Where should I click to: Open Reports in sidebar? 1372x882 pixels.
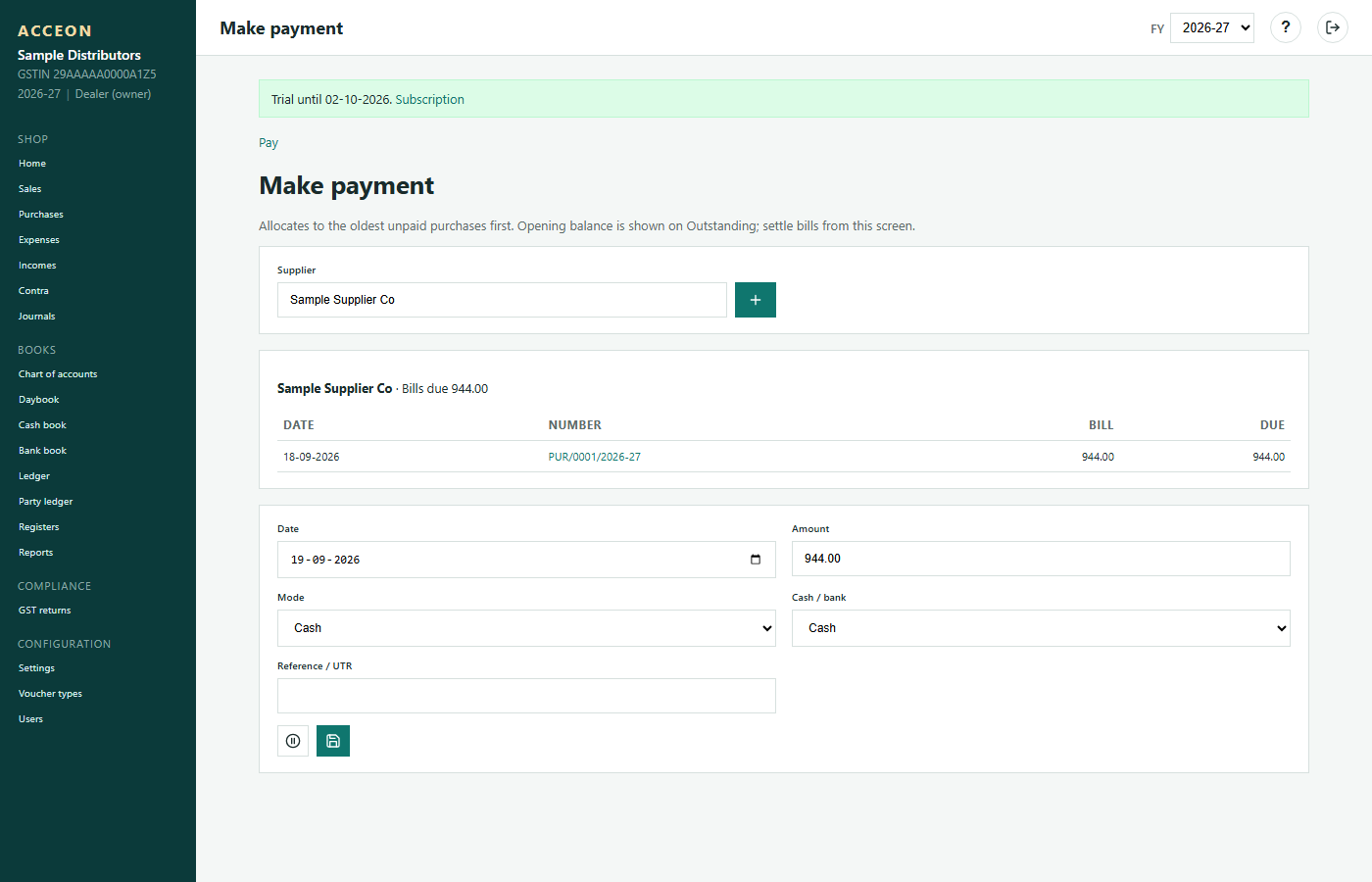click(36, 553)
